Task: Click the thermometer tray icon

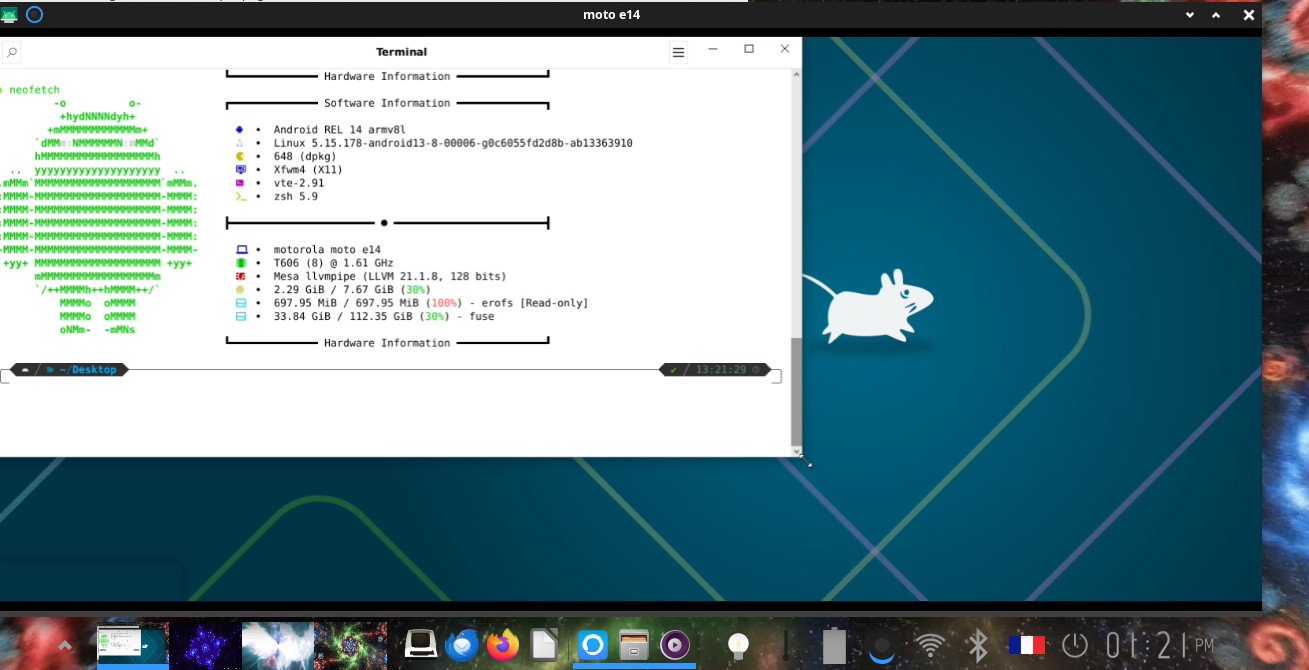Action: (x=786, y=645)
